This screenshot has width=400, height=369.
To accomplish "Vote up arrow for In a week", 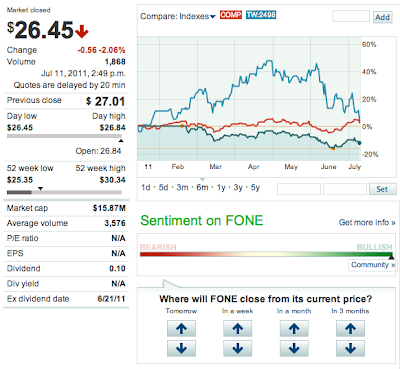I will [238, 329].
